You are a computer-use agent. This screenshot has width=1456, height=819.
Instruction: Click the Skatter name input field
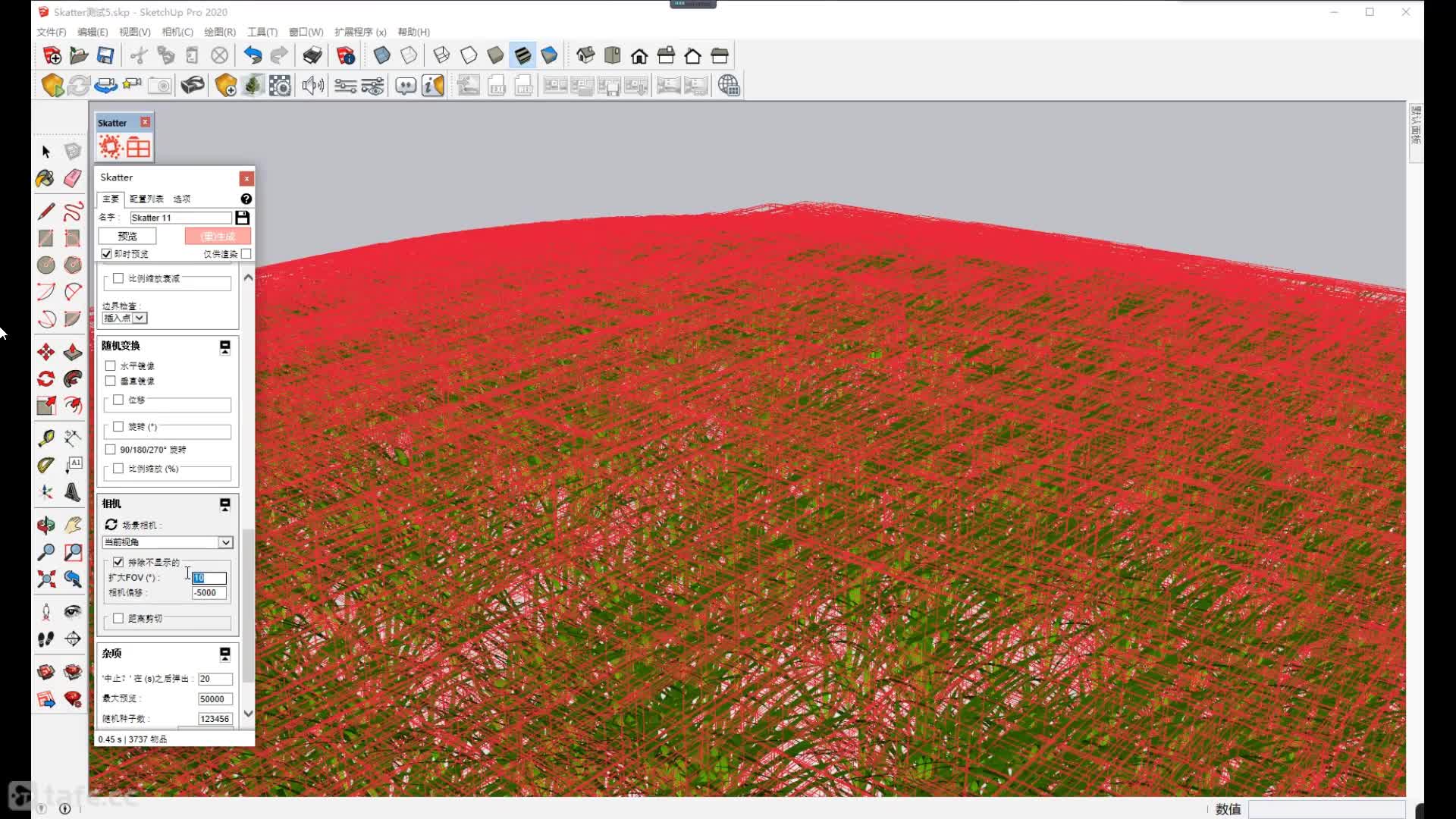(180, 218)
